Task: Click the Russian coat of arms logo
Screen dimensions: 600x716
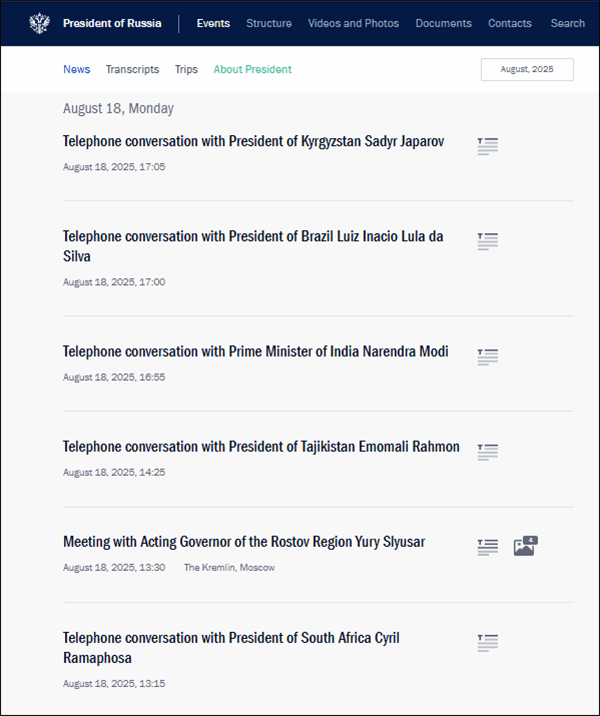Action: pyautogui.click(x=39, y=23)
